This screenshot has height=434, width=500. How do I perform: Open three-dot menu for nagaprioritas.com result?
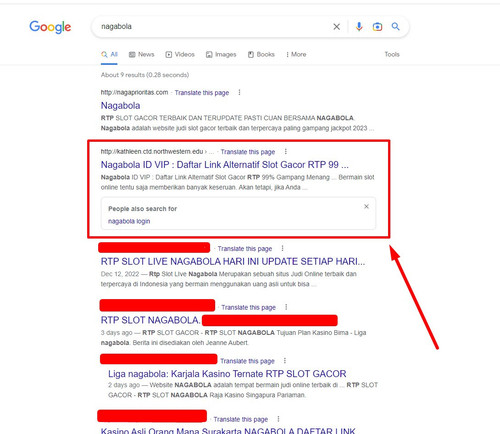pos(239,92)
